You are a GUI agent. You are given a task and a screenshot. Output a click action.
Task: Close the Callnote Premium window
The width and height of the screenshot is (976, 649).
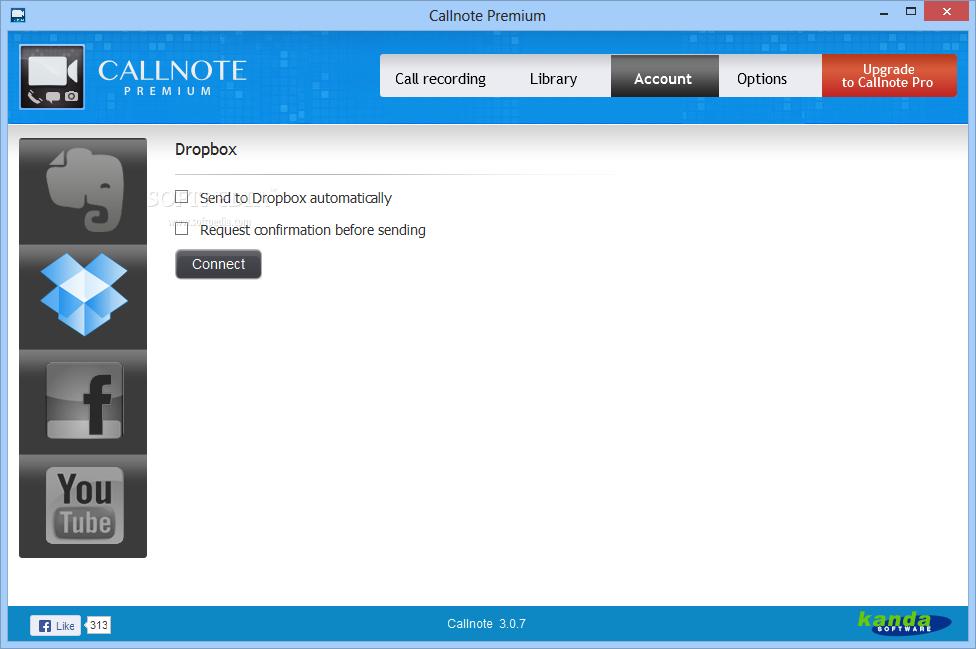[x=946, y=11]
